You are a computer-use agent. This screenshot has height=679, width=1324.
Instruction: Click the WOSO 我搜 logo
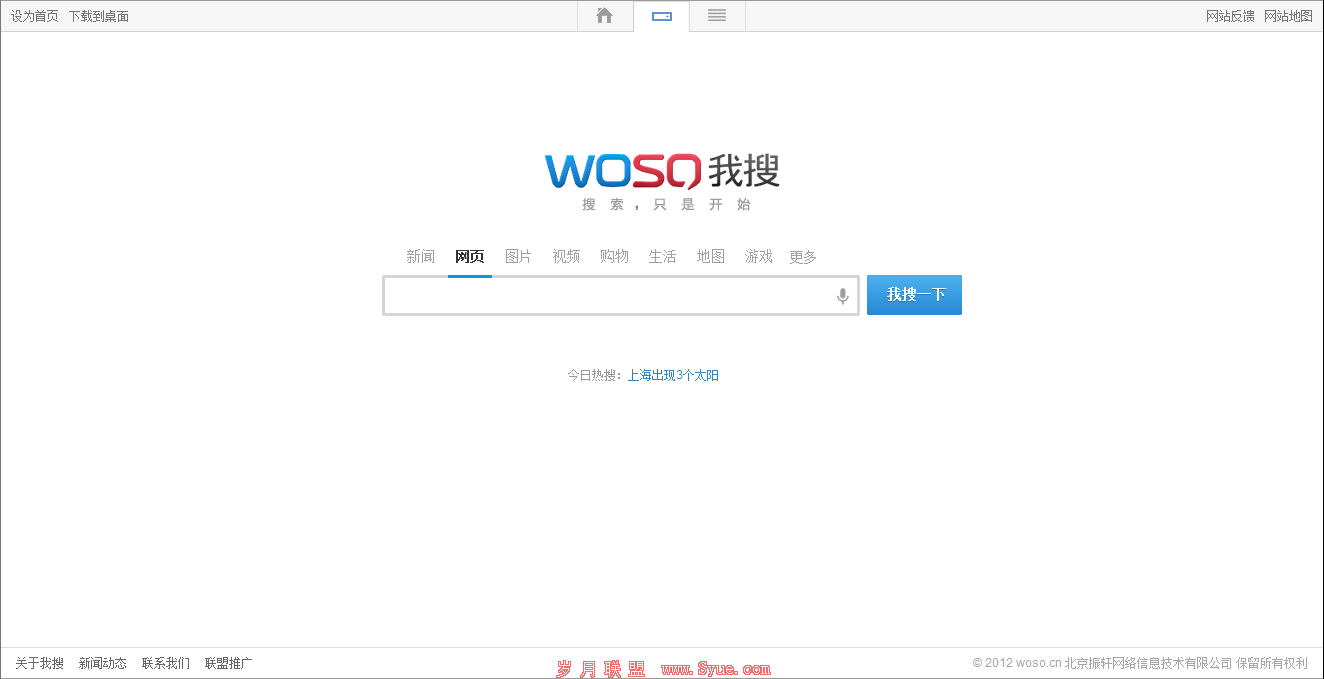click(x=662, y=171)
